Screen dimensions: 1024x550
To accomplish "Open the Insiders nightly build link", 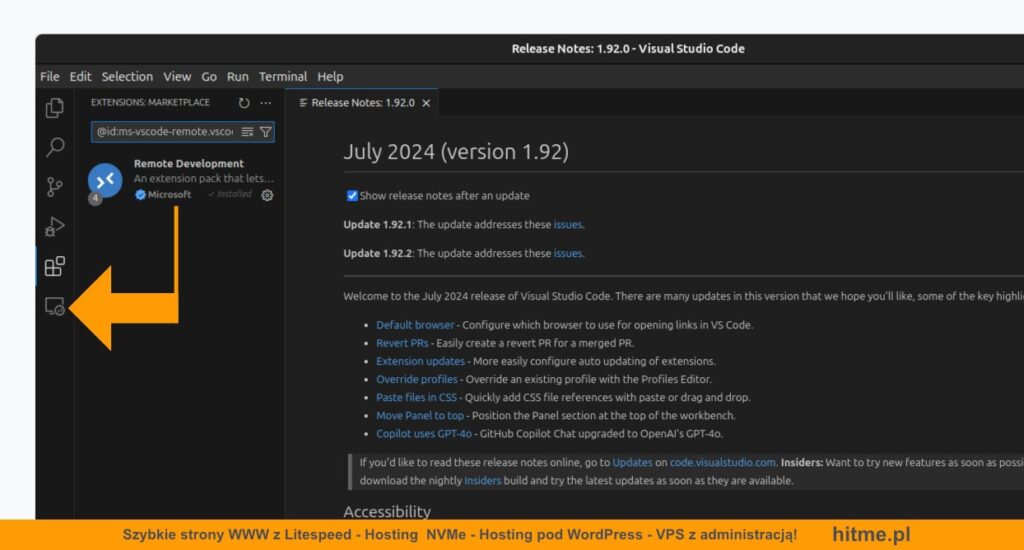I will 483,481.
